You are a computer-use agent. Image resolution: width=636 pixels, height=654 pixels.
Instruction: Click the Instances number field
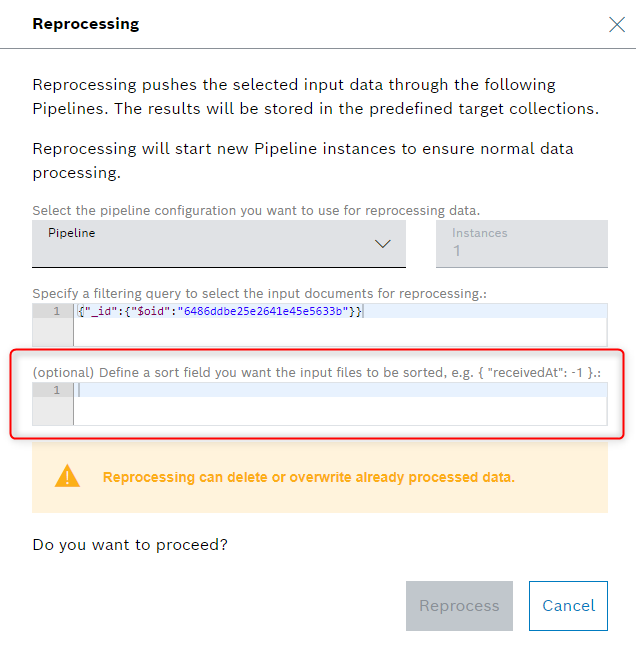coord(521,250)
